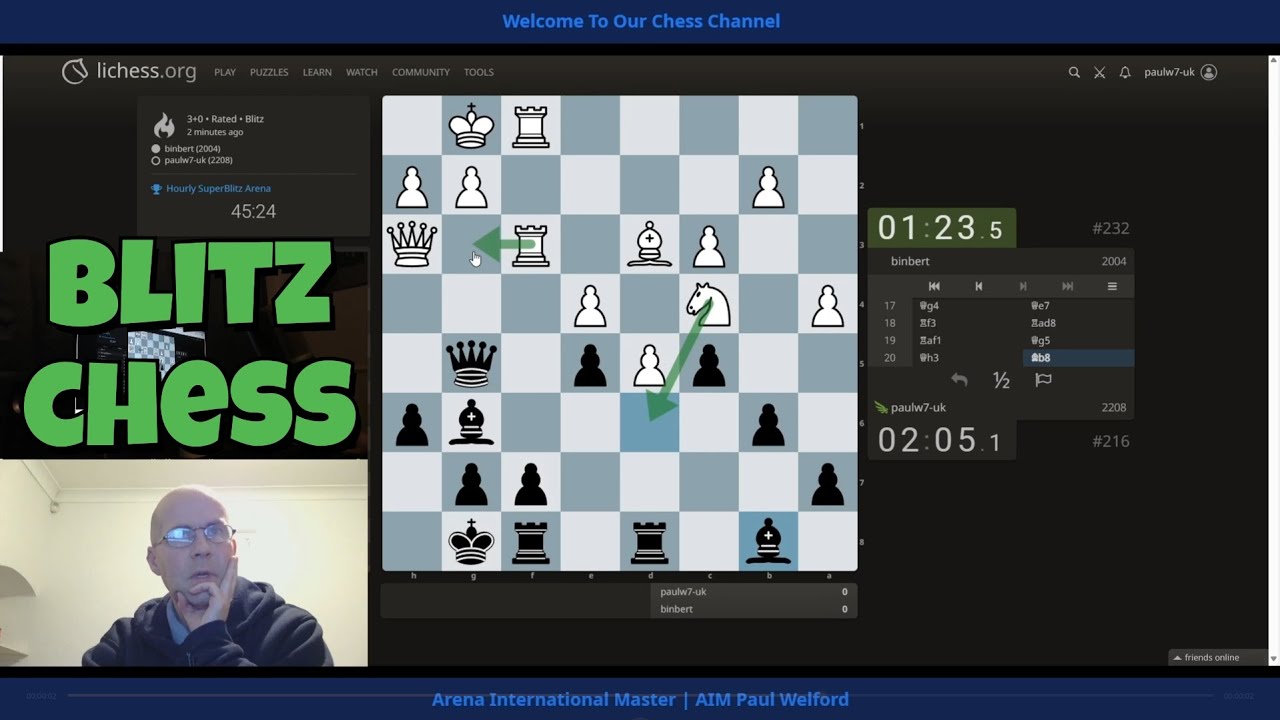Image resolution: width=1280 pixels, height=720 pixels.
Task: Open the TOOLS menu
Action: [479, 72]
